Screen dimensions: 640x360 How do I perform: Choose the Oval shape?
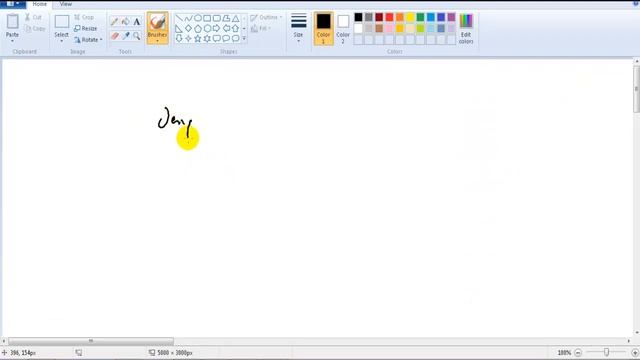pyautogui.click(x=198, y=18)
